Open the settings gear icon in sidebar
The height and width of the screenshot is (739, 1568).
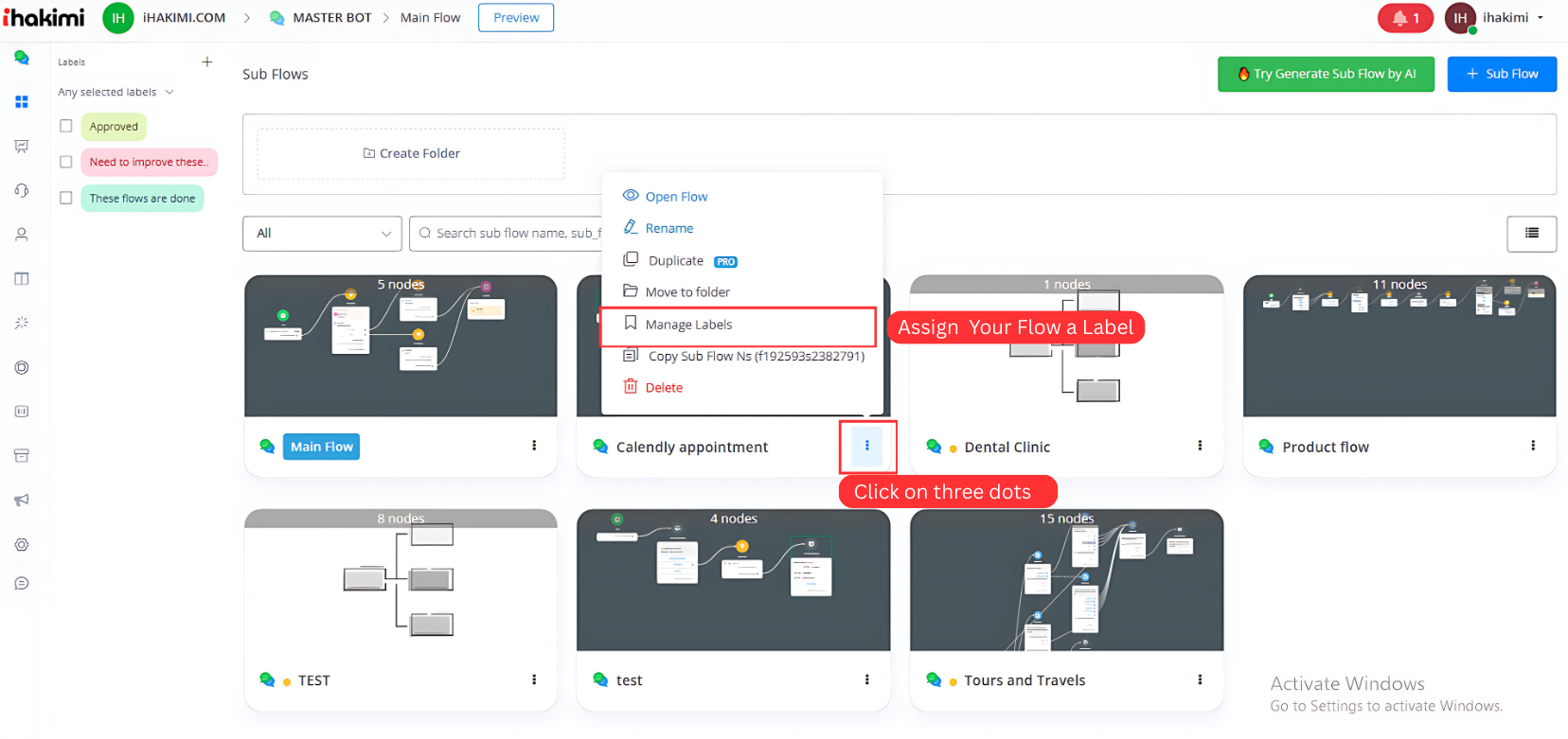tap(22, 545)
